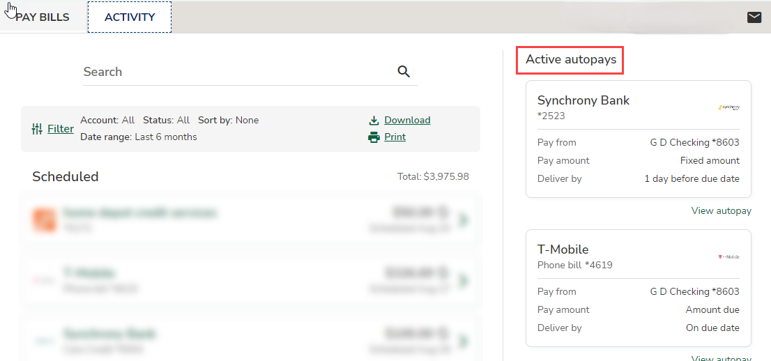
Task: Click the 'Account: All' text
Action: tap(107, 120)
